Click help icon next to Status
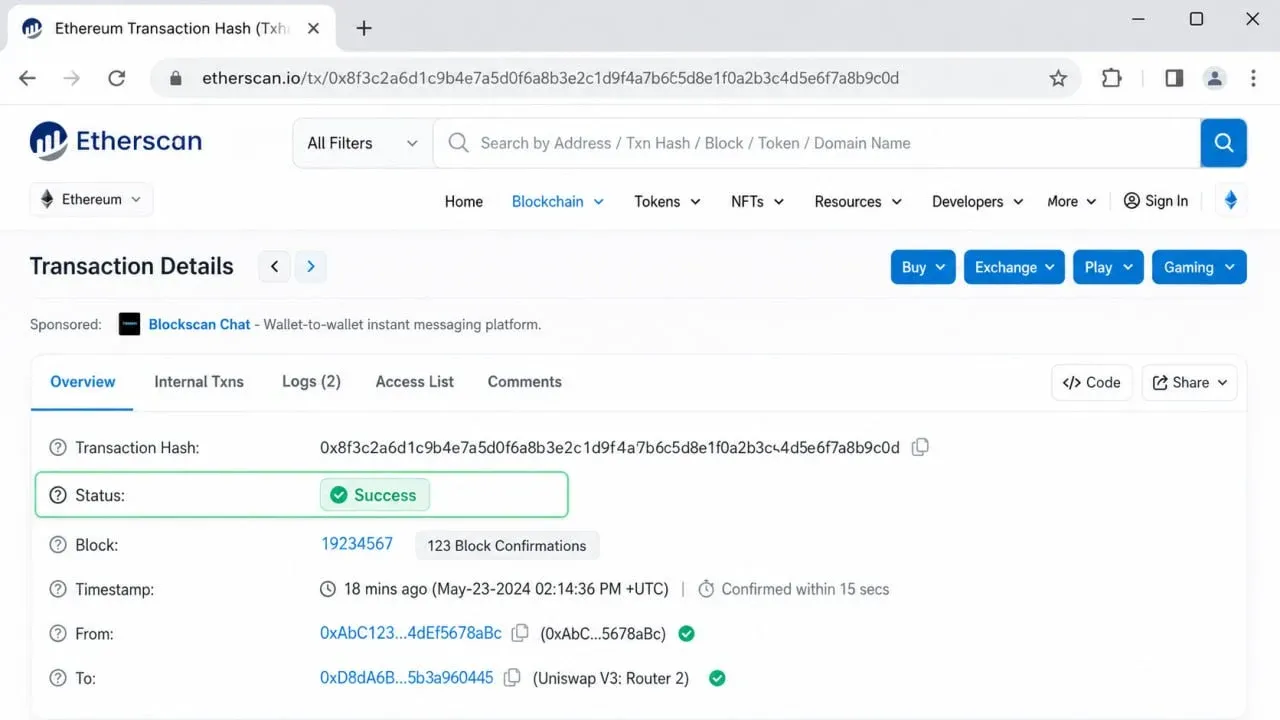 [58, 495]
